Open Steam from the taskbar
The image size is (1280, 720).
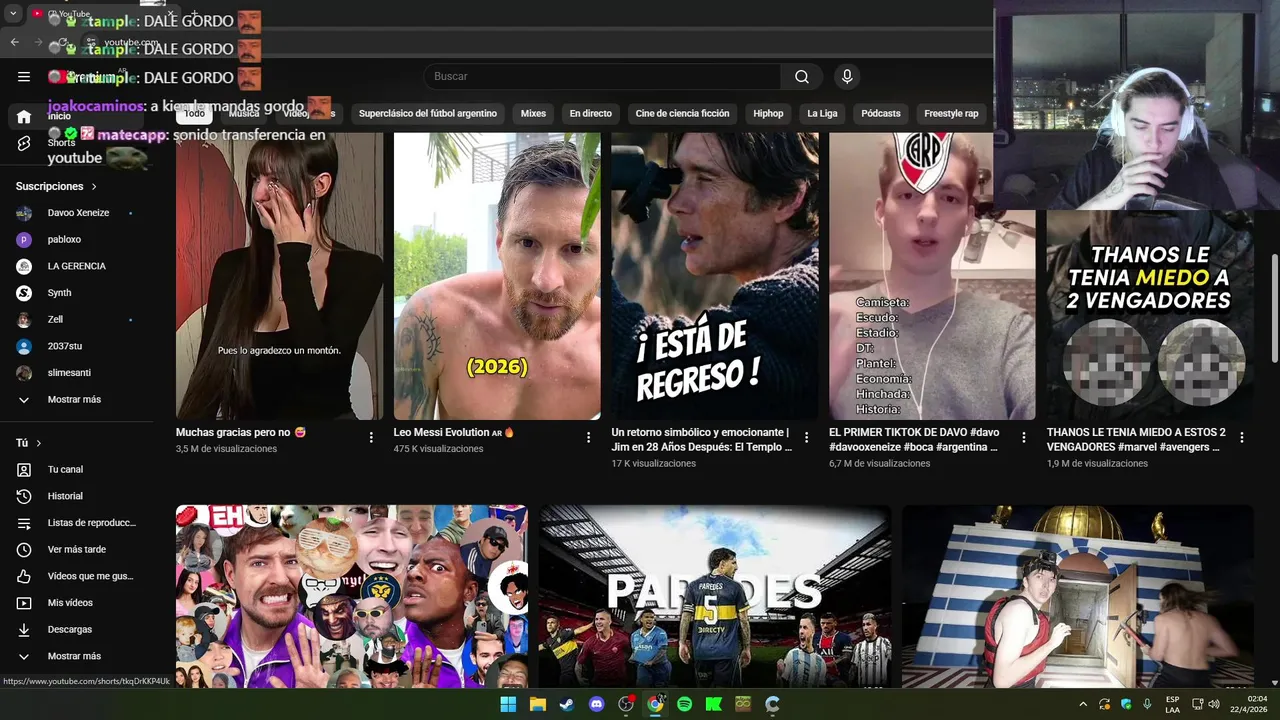pos(567,704)
